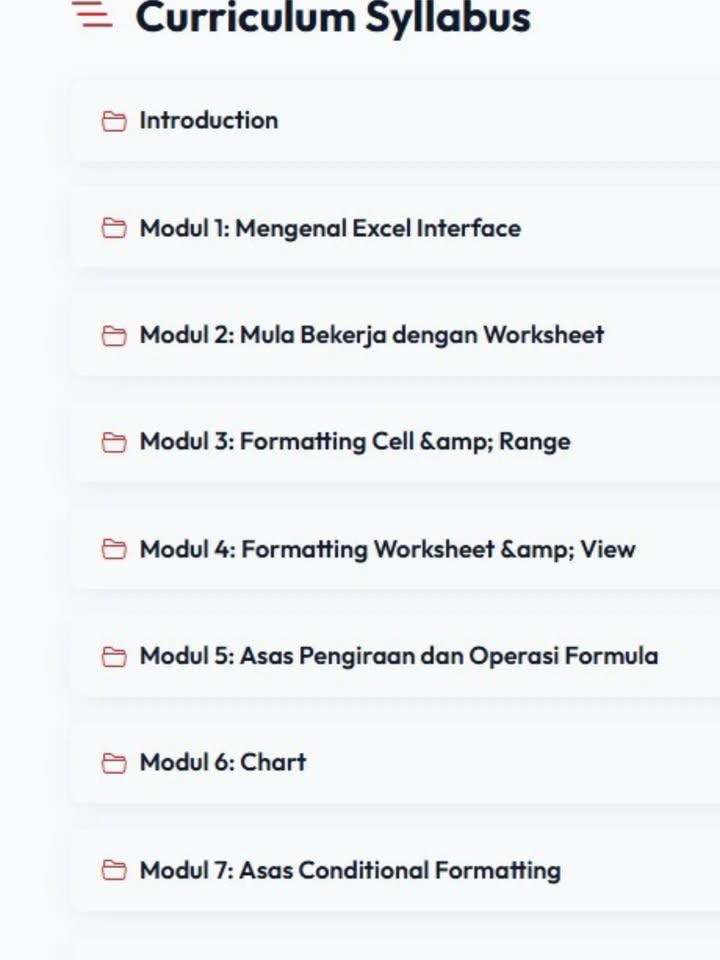Open Modul 2: Mula Bekerja dengan Worksheet
The width and height of the screenshot is (720, 960).
[x=372, y=335]
